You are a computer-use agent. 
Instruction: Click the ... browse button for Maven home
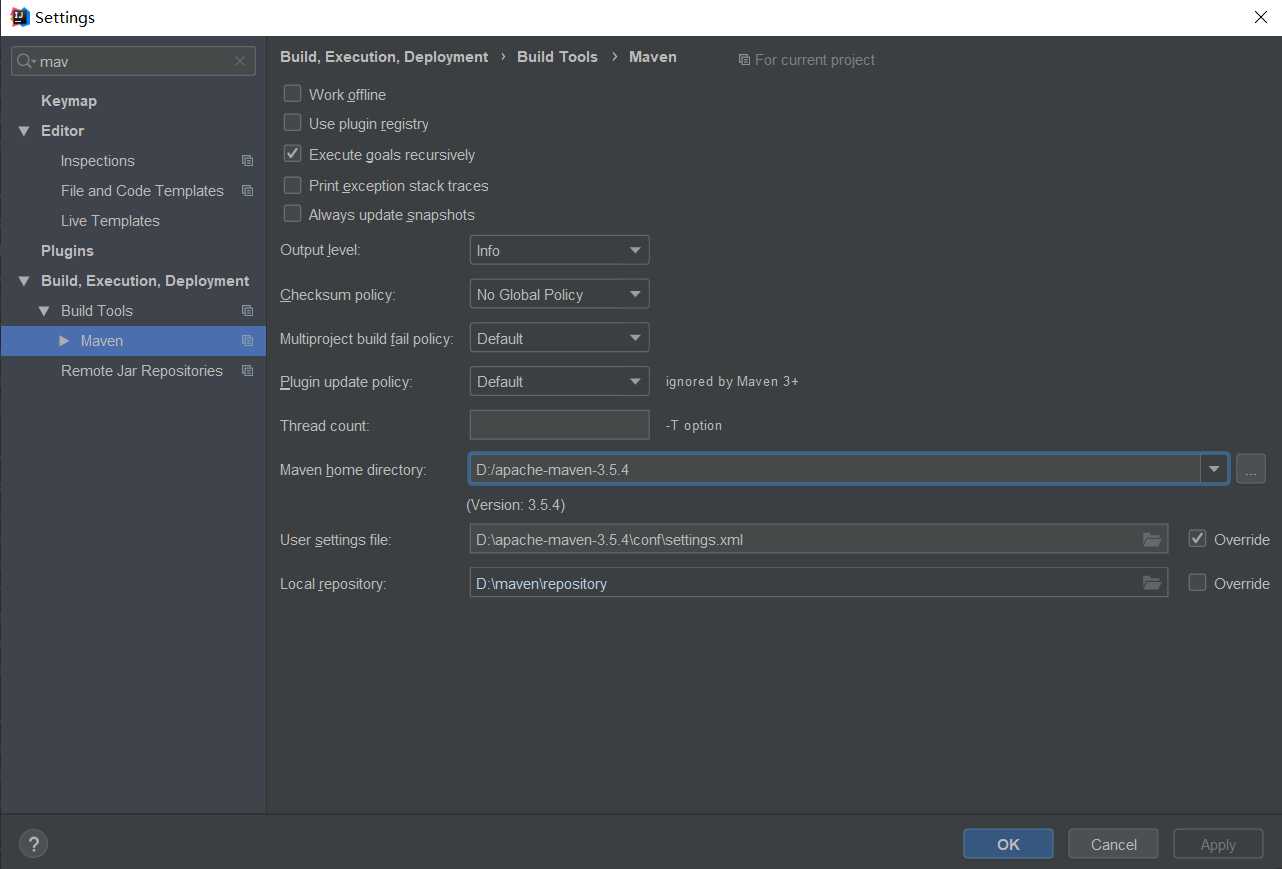[1250, 468]
